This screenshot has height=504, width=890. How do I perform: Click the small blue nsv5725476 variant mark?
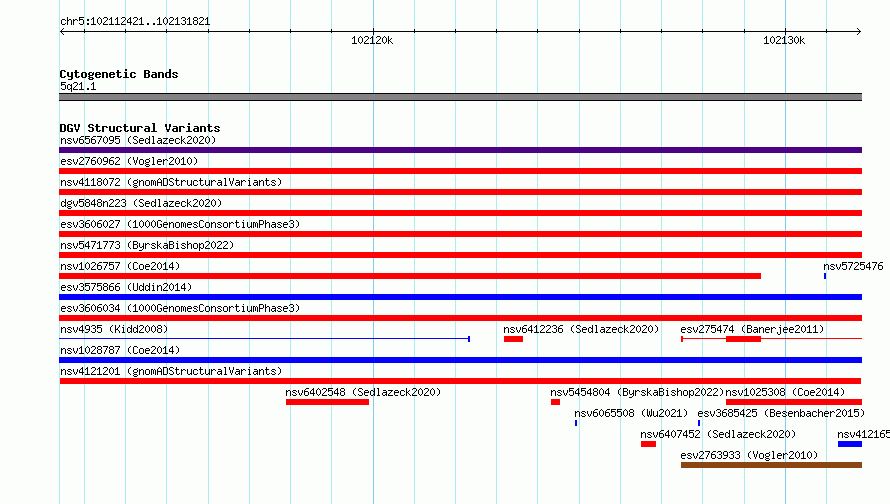pyautogui.click(x=825, y=276)
